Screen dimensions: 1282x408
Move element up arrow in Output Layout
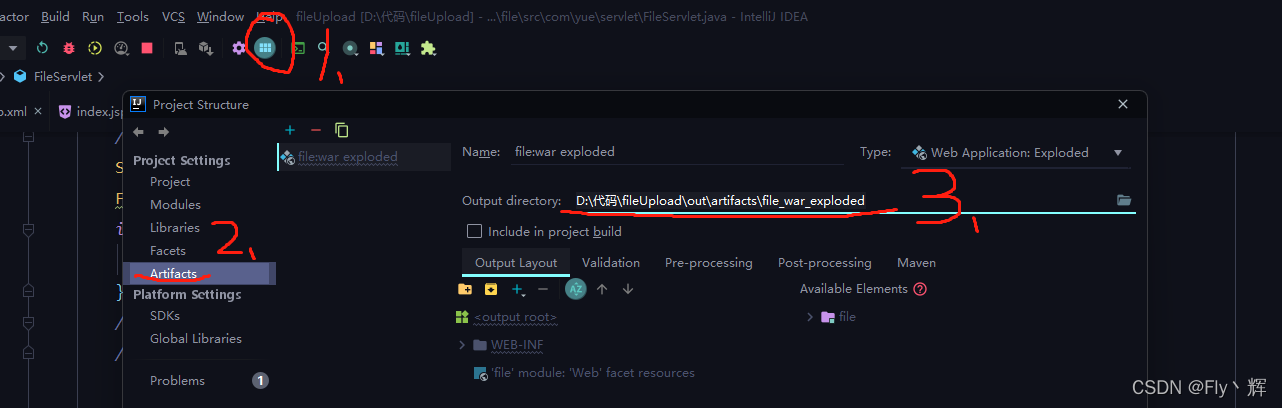click(x=602, y=289)
